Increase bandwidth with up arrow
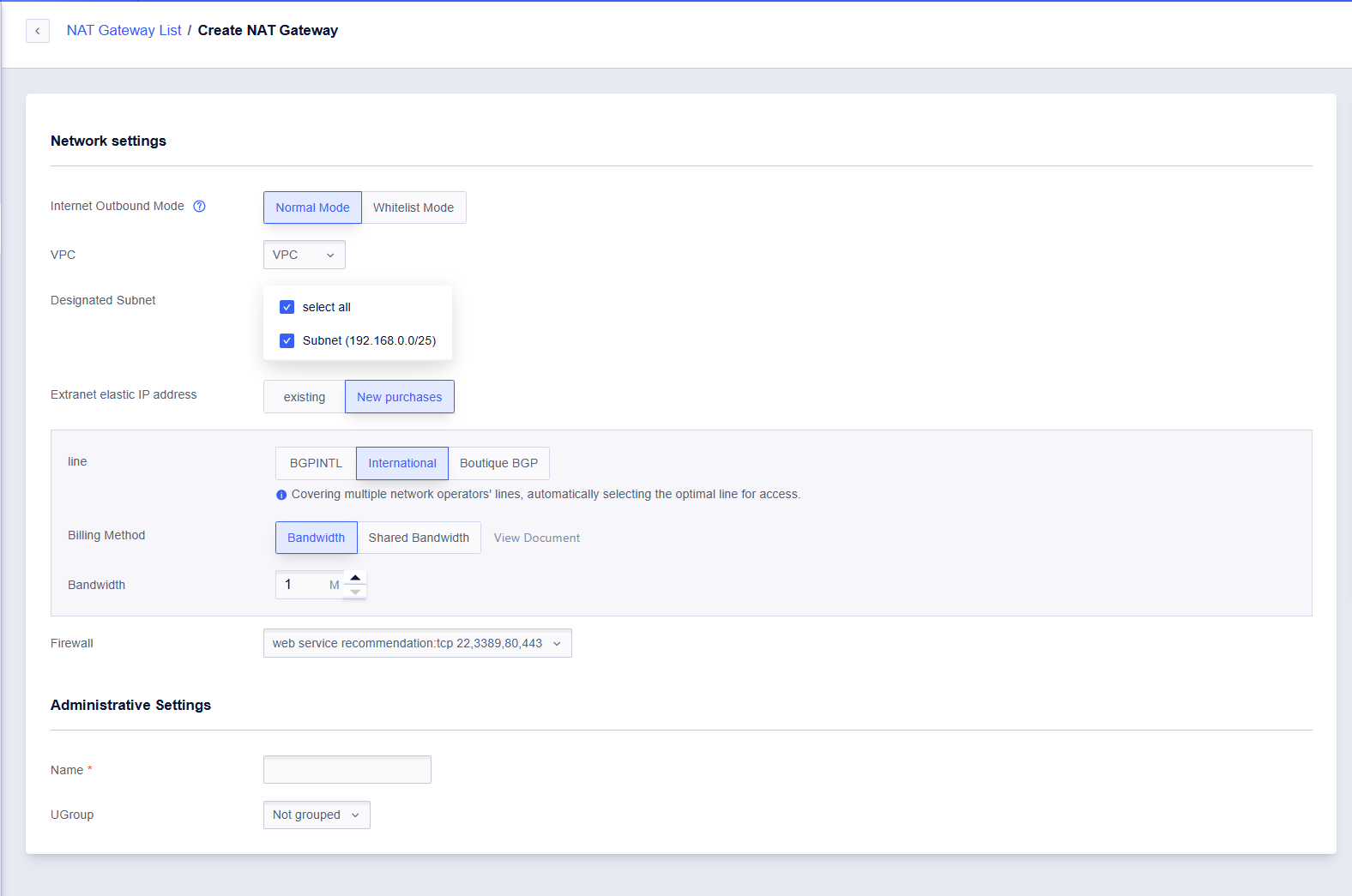Viewport: 1352px width, 896px height. tap(355, 577)
